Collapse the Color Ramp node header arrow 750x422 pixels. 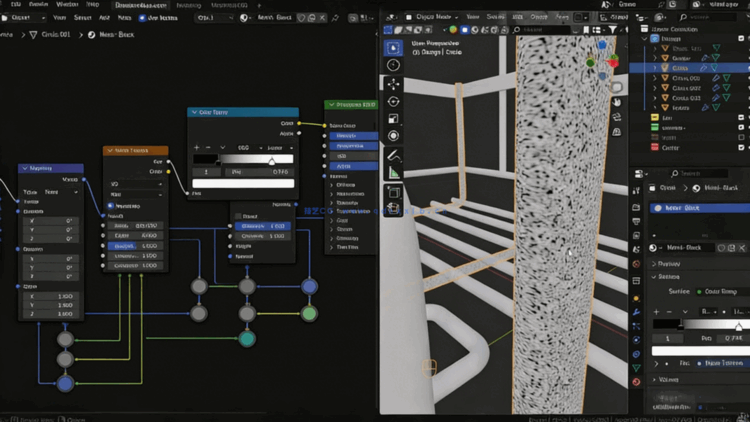[x=194, y=112]
